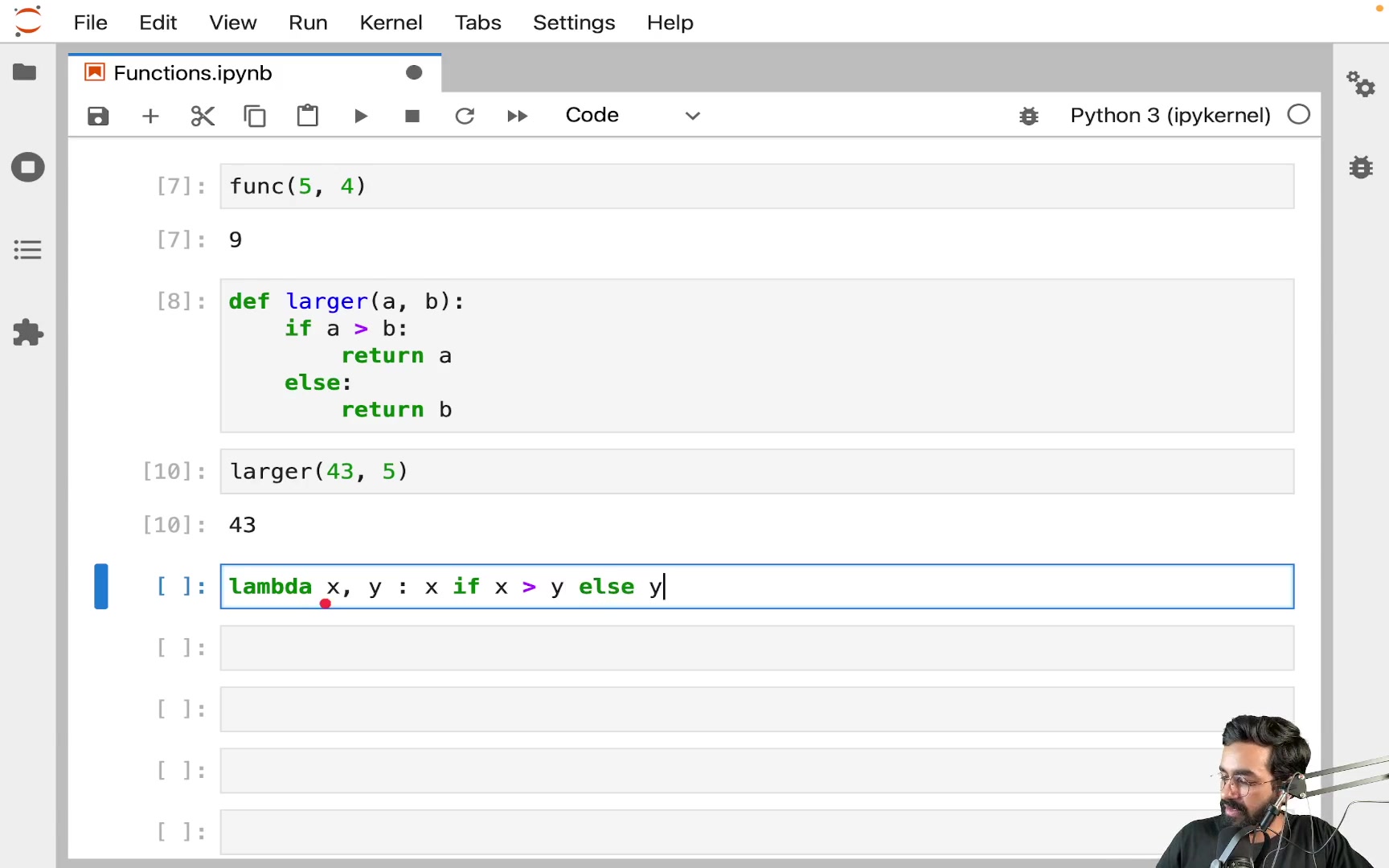The image size is (1389, 868).
Task: Click the output value 9
Action: (x=236, y=240)
